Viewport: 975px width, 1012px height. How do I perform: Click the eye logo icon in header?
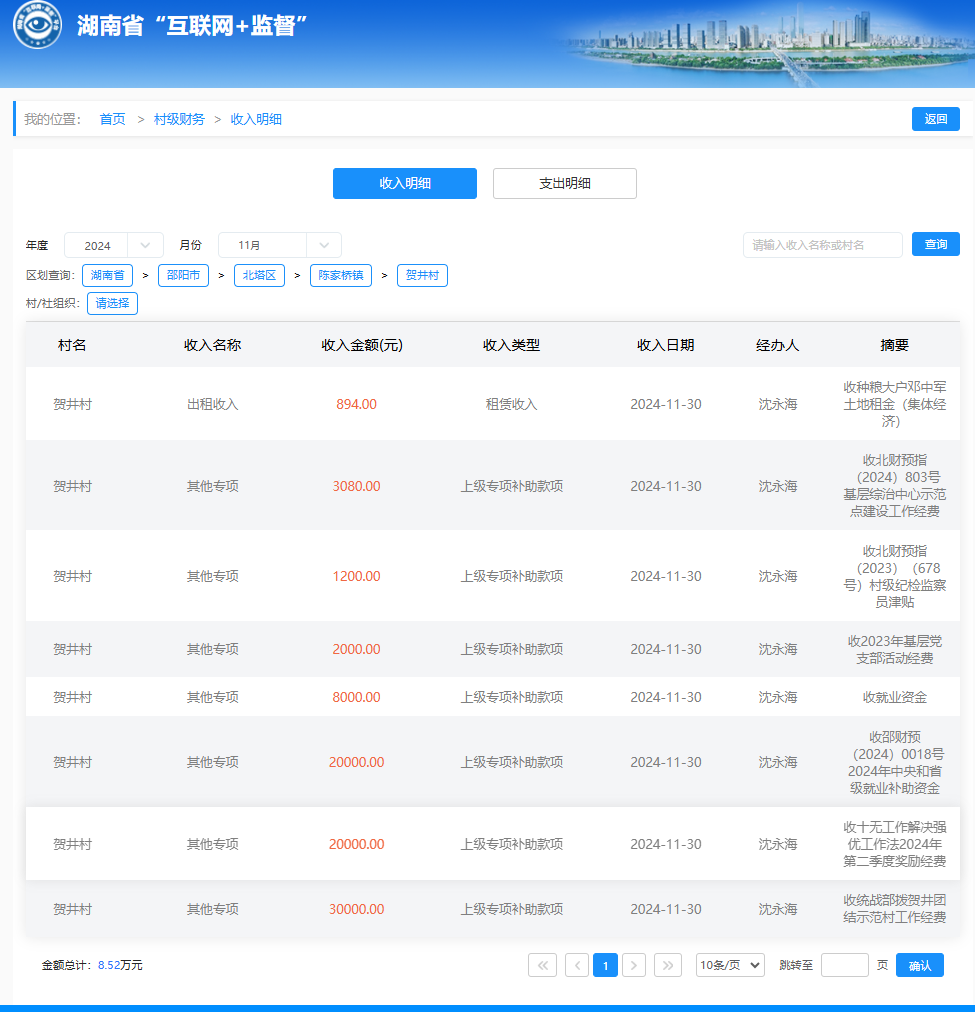tap(37, 24)
